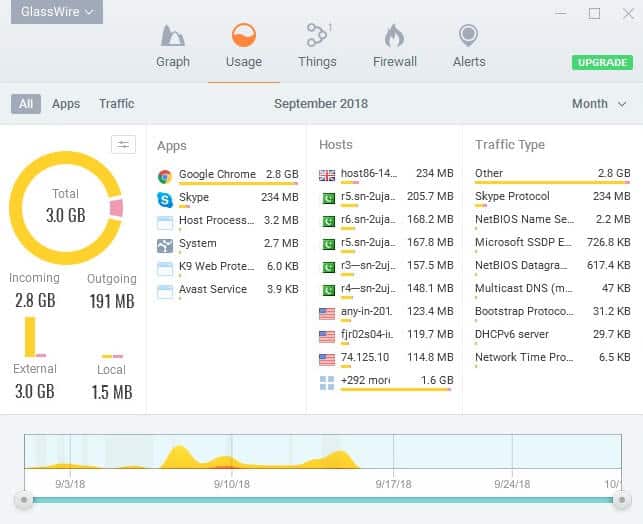The width and height of the screenshot is (643, 524).
Task: Click the External 3.0 GB value
Action: (x=35, y=391)
